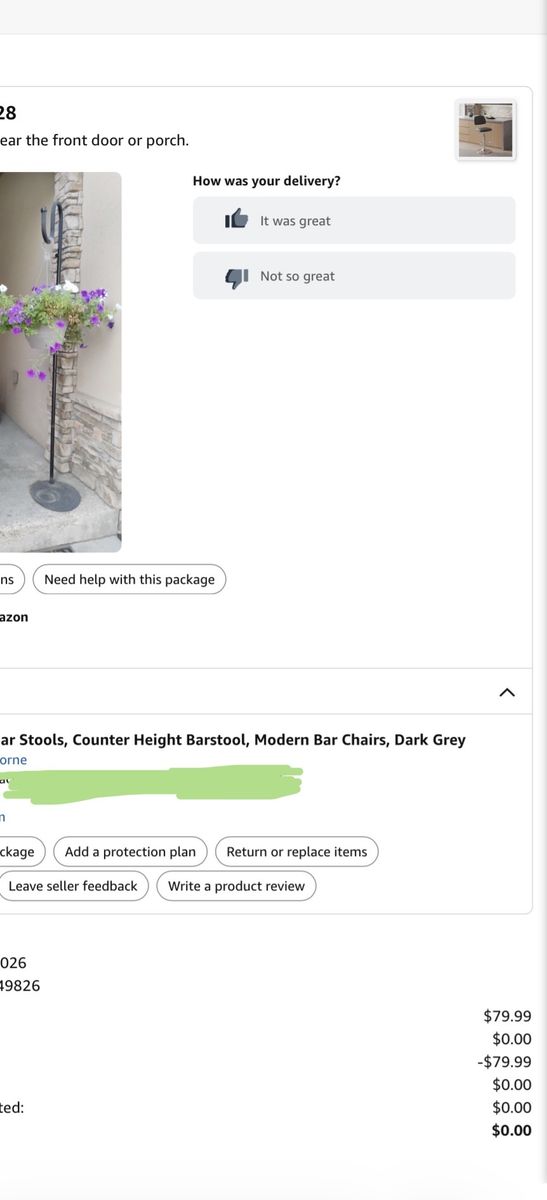This screenshot has height=1200, width=547.
Task: Click 'Add a protection plan'
Action: 131,852
